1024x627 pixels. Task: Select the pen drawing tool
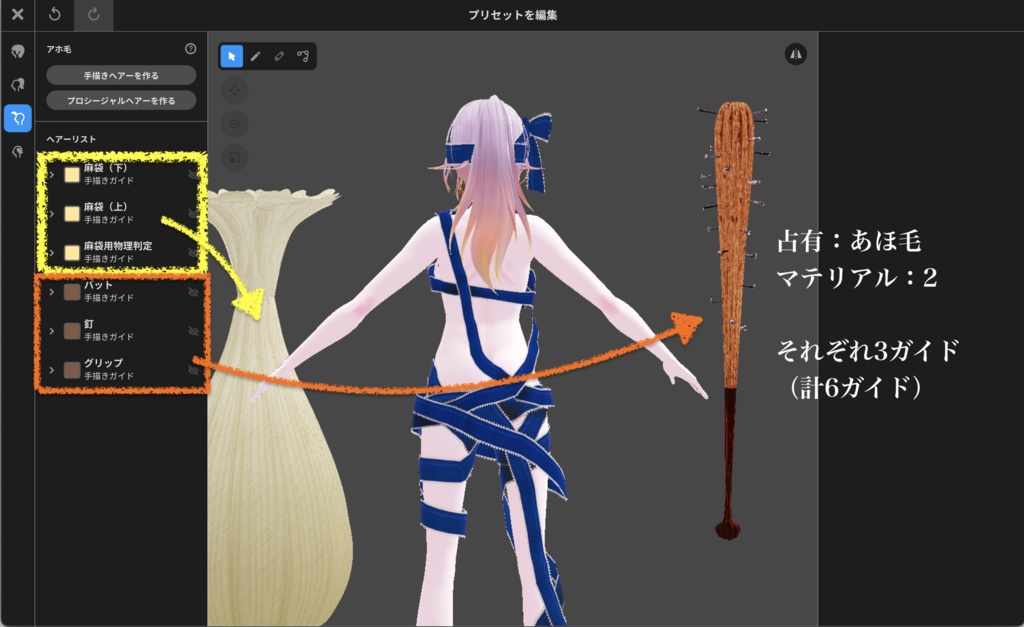256,57
